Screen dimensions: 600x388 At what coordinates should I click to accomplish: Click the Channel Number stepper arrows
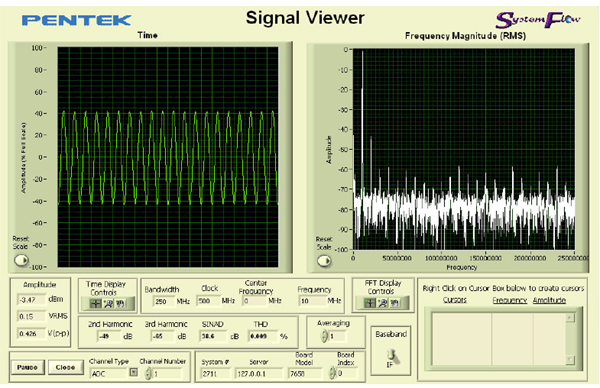point(148,373)
